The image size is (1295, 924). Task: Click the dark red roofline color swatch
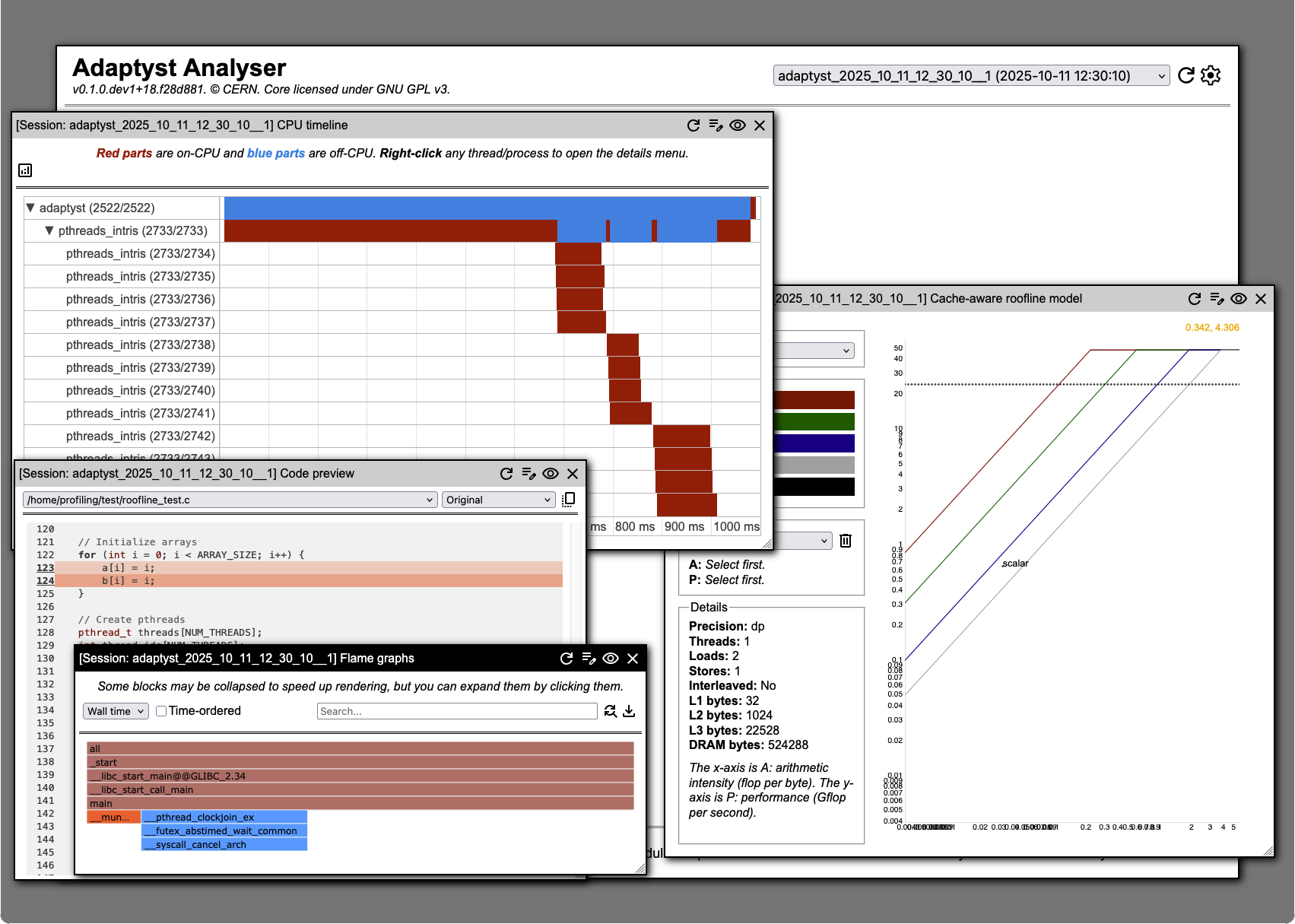click(814, 400)
